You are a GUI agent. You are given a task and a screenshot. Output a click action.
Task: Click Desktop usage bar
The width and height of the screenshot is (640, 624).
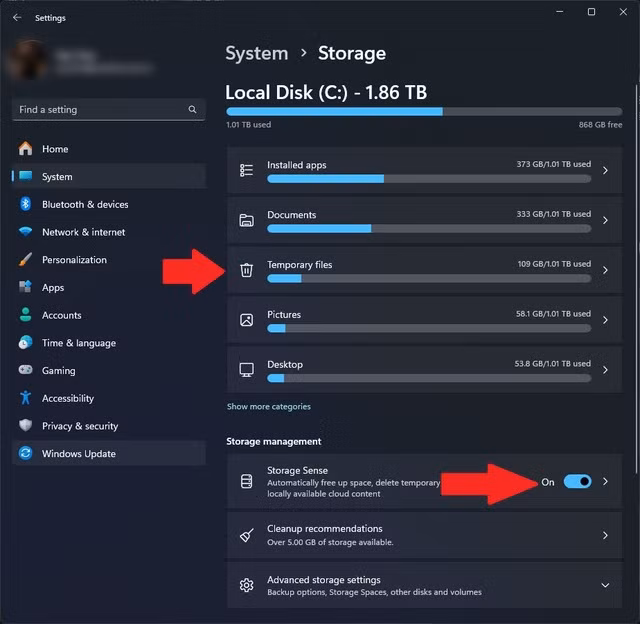point(429,378)
